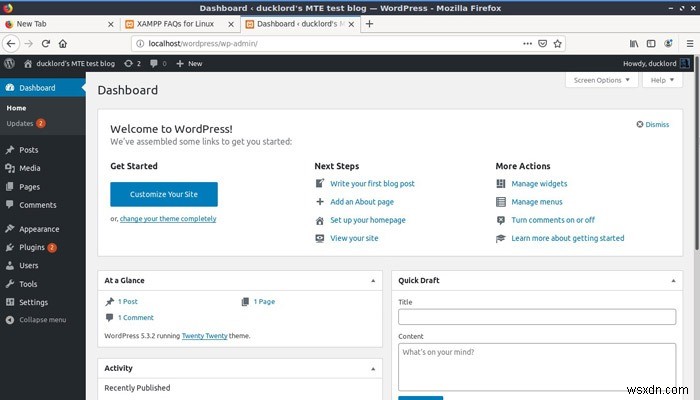Go to Firefox home page icon
This screenshot has height=400, width=700.
point(62,43)
